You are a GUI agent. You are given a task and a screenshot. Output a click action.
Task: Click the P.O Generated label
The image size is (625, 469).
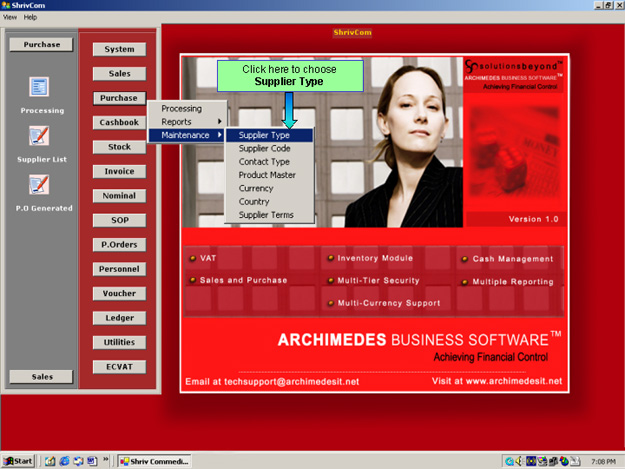(x=44, y=208)
